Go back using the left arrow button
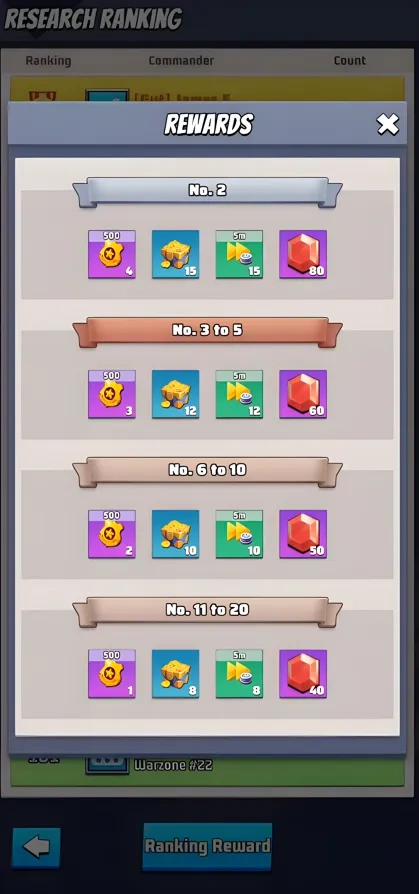Screen dimensions: 419x894 [x=36, y=848]
